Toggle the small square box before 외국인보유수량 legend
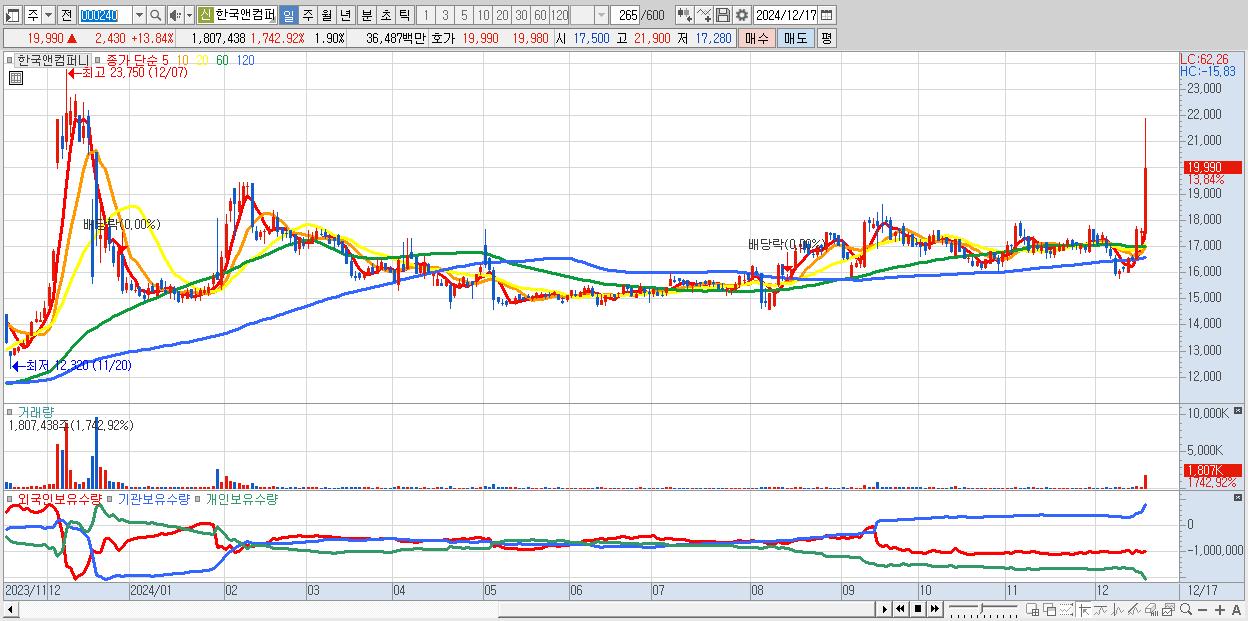 pyautogui.click(x=11, y=499)
